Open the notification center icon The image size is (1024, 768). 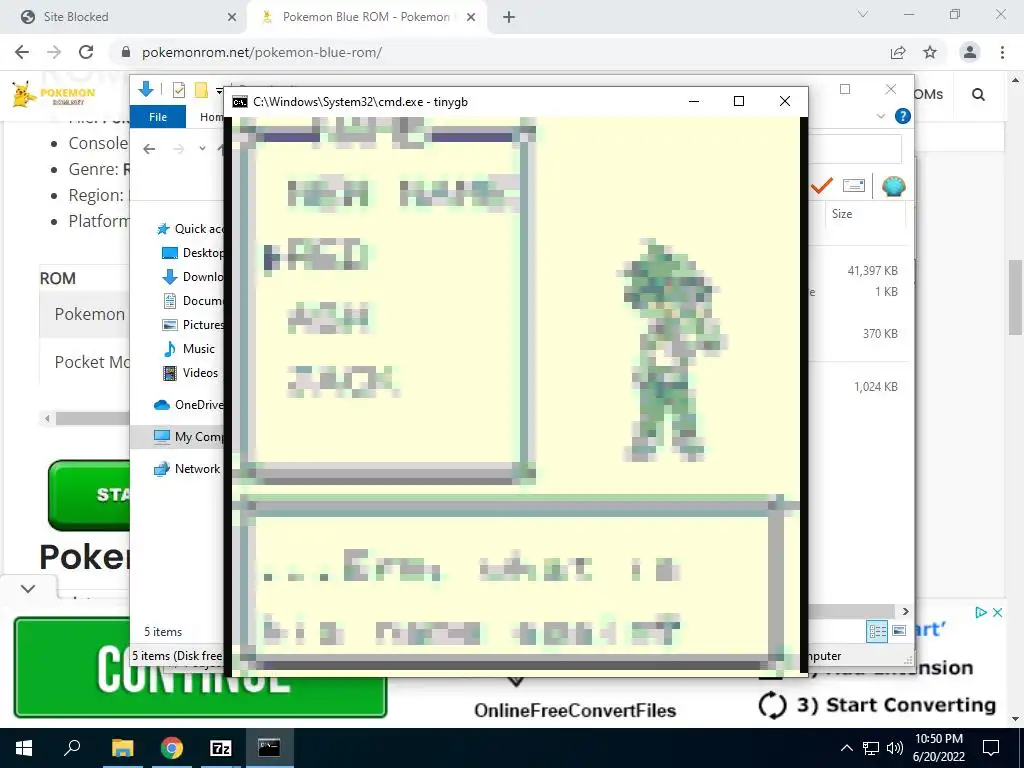point(991,748)
